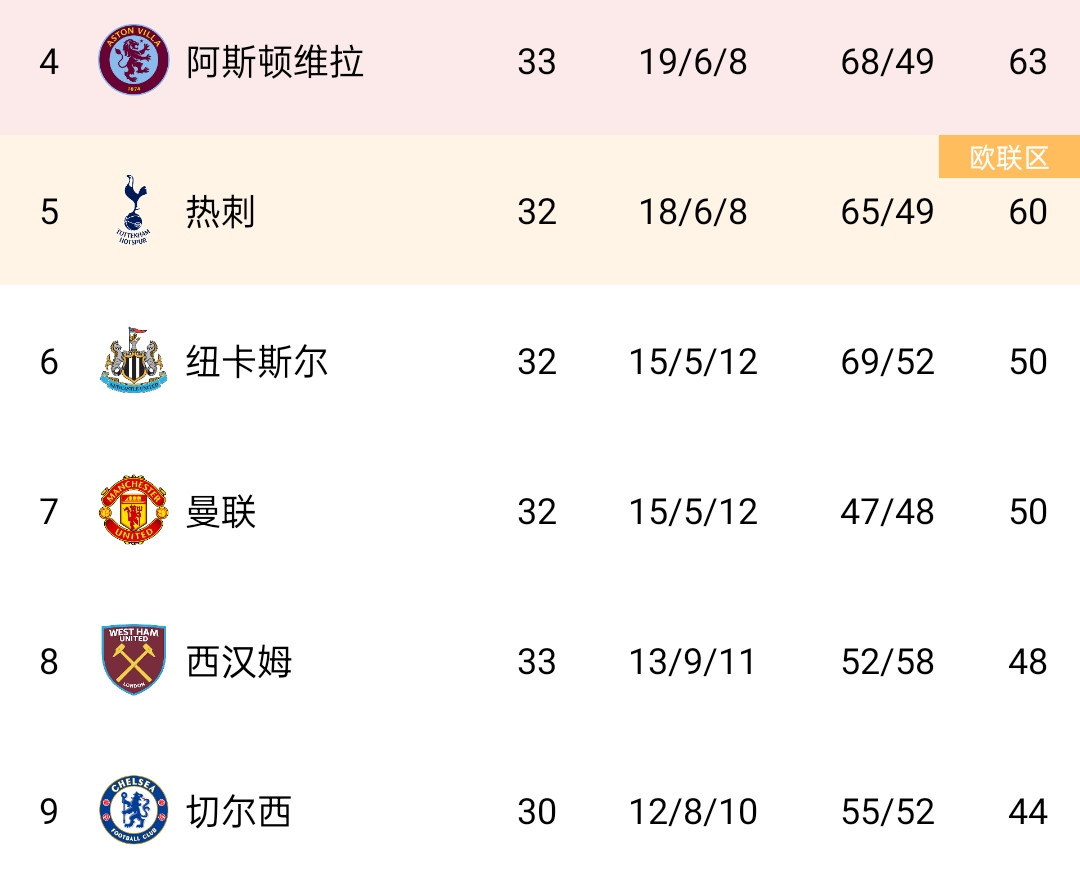This screenshot has height=870, width=1080.
Task: Open the 西汉姆 team page link
Action: (x=239, y=662)
